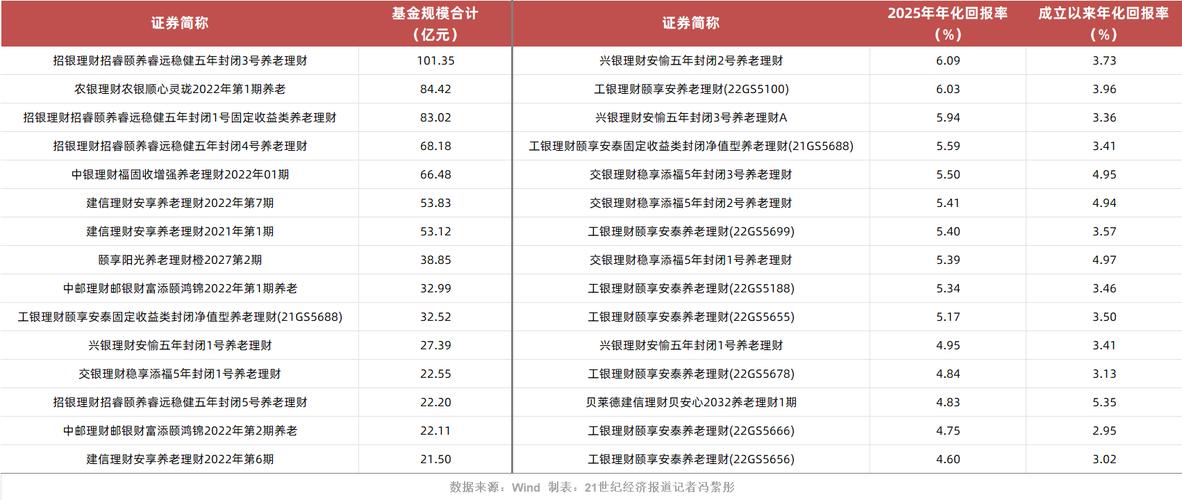Viewport: 1182px width, 500px height.
Task: Click the value 4.94
Action: (1104, 203)
